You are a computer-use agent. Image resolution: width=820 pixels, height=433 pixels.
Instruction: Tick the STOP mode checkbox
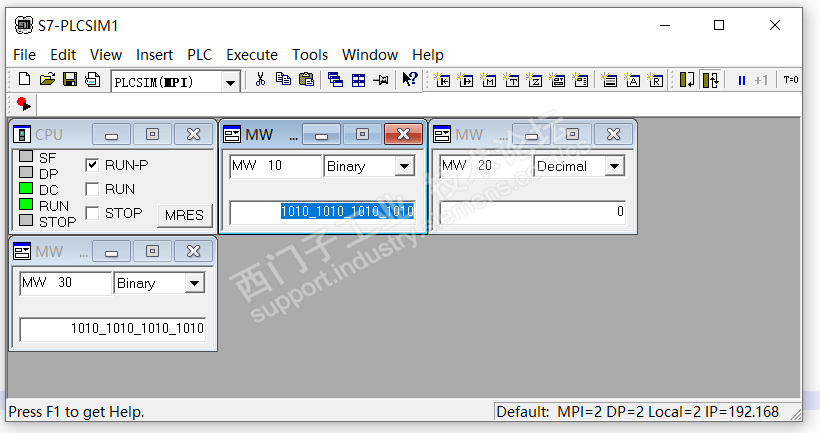92,213
